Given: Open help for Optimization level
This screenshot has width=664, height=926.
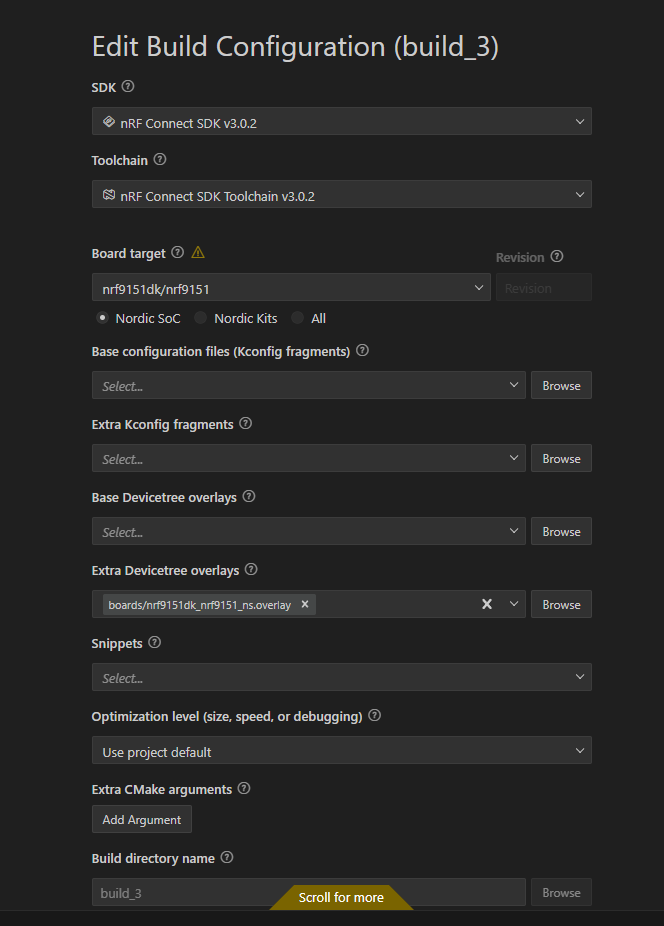Looking at the screenshot, I should (x=375, y=715).
